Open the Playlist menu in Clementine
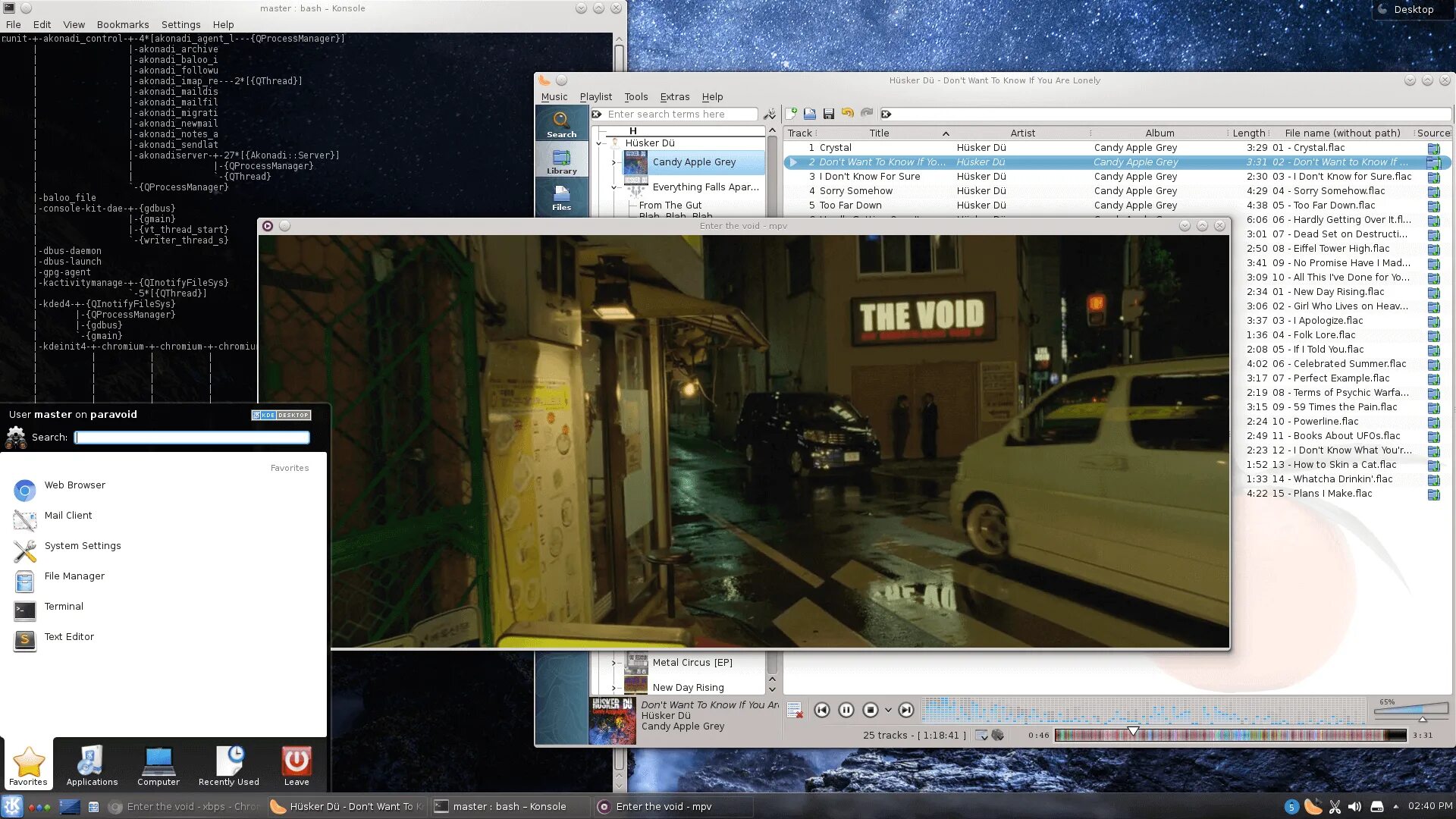Image resolution: width=1456 pixels, height=819 pixels. [x=595, y=97]
